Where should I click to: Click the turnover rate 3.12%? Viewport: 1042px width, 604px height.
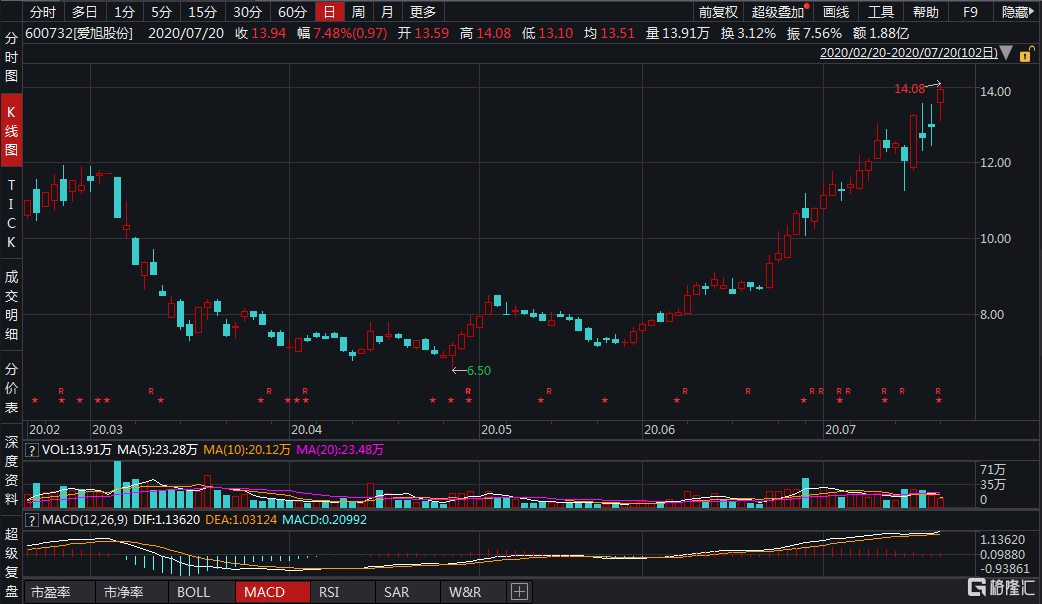pyautogui.click(x=756, y=33)
